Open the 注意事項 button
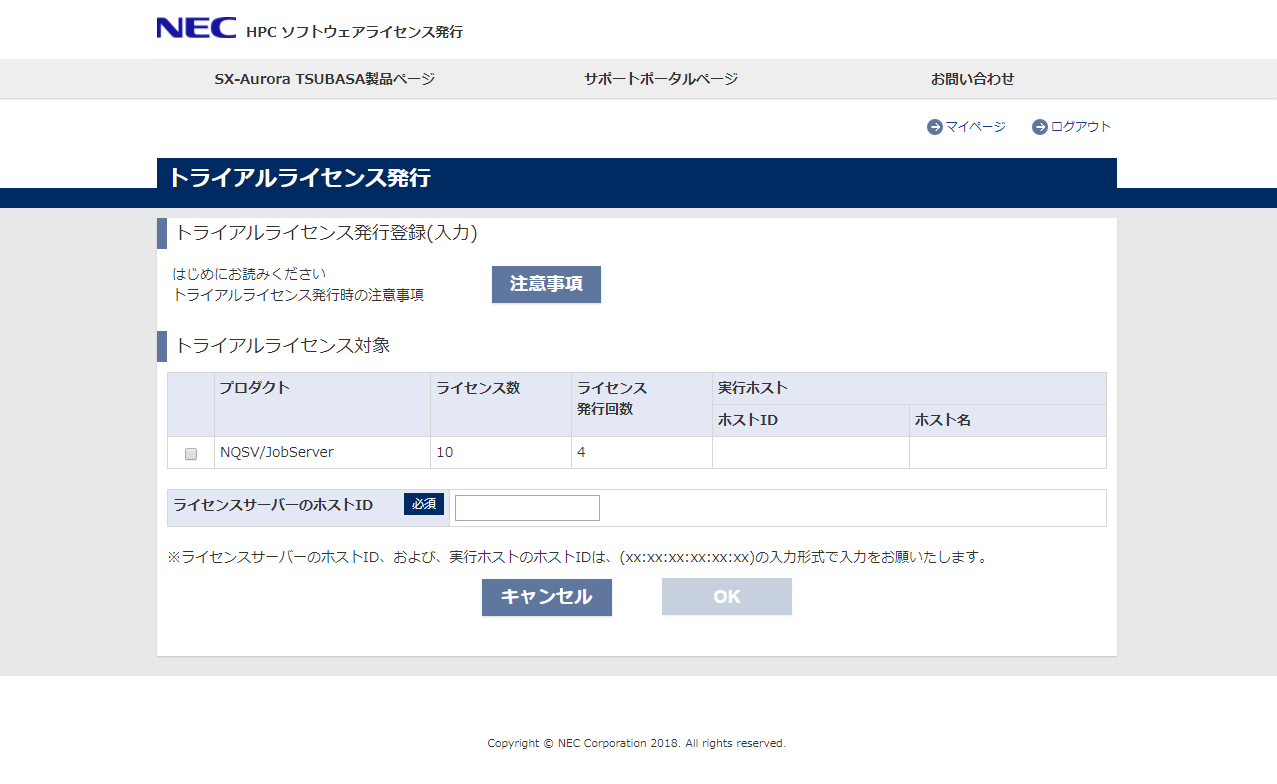The image size is (1277, 784). pos(546,284)
